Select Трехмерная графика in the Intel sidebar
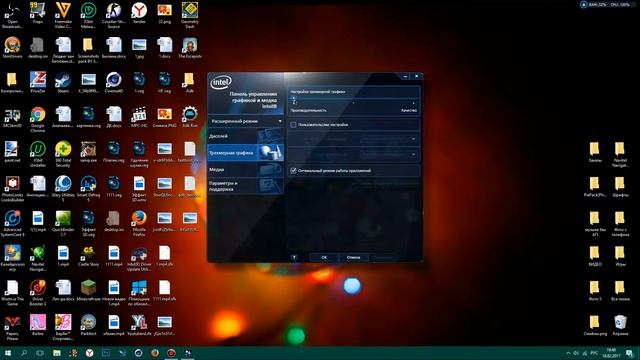 pyautogui.click(x=245, y=153)
